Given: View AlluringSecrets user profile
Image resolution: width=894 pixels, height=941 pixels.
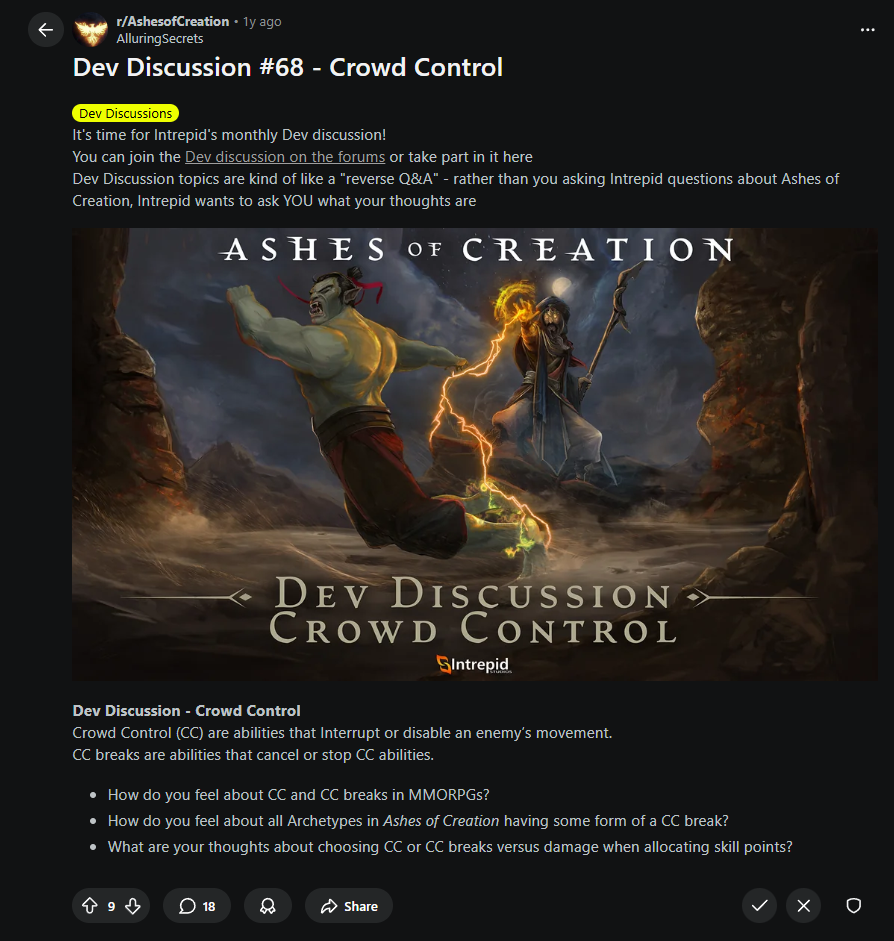Looking at the screenshot, I should [160, 38].
